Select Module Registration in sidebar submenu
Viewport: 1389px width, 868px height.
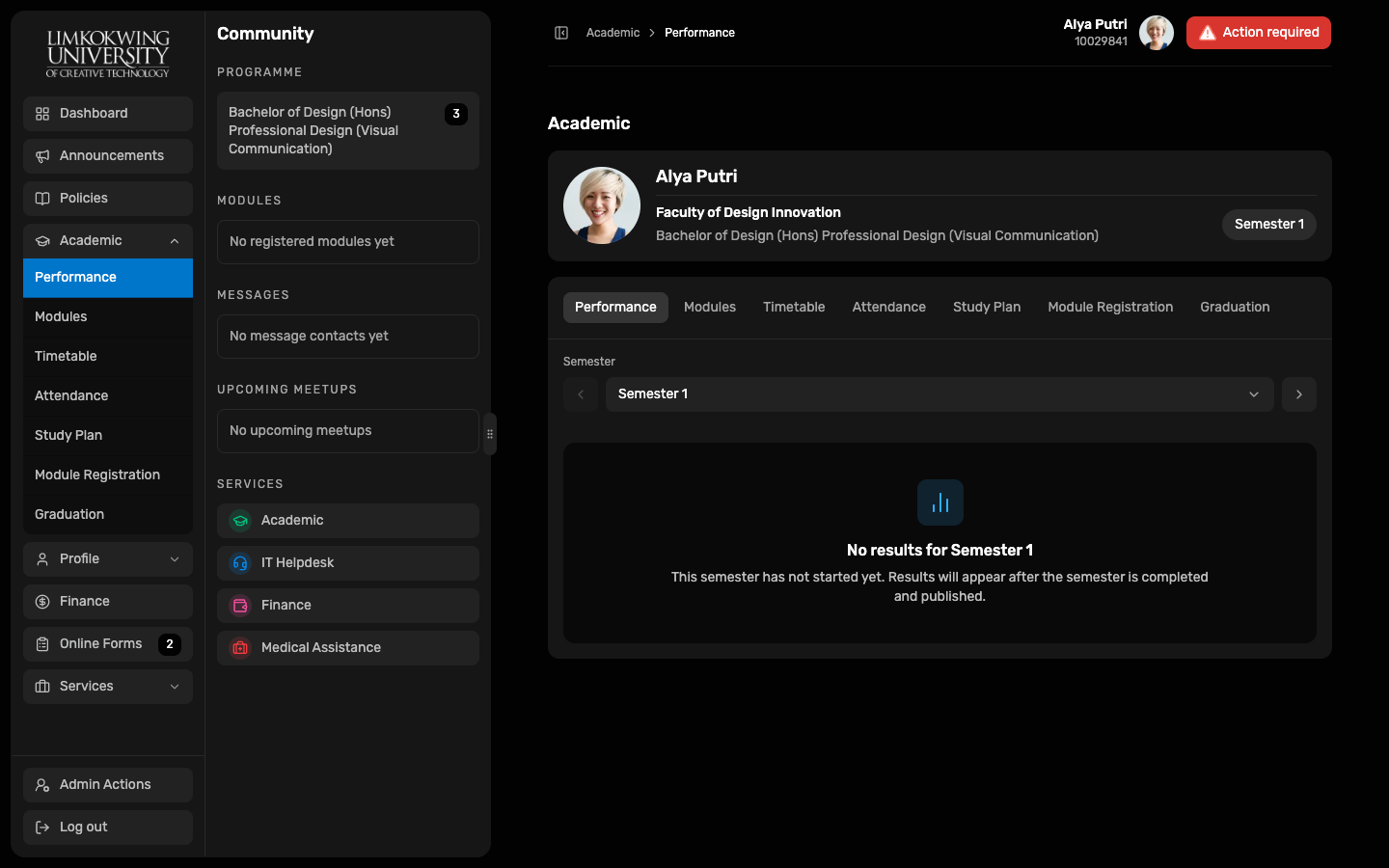click(x=108, y=475)
